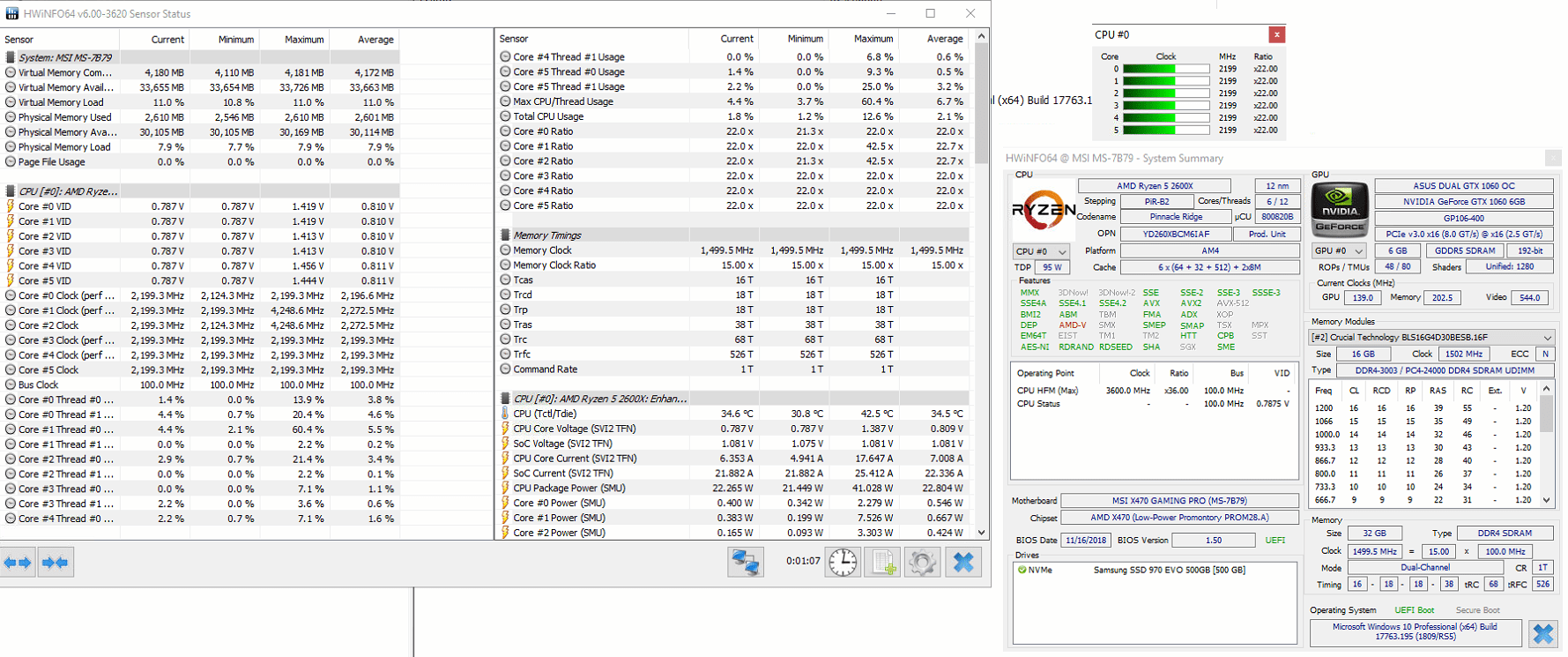
Task: Click the memory timing table scroll-up arrow
Action: tap(1547, 388)
